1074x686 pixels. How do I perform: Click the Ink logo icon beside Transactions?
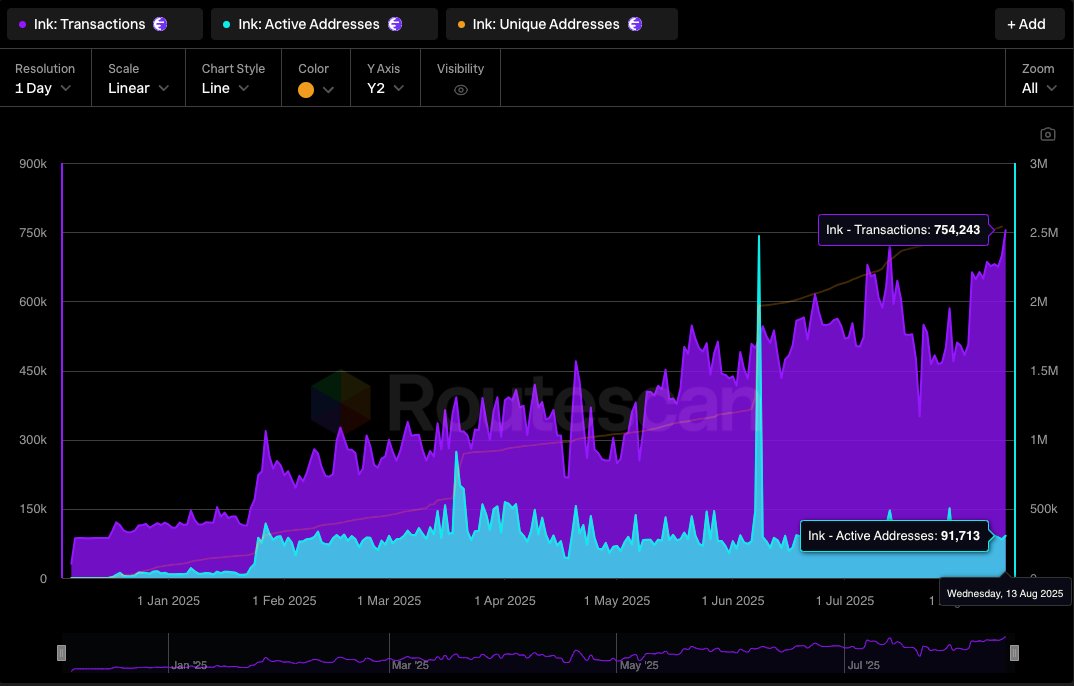point(160,24)
